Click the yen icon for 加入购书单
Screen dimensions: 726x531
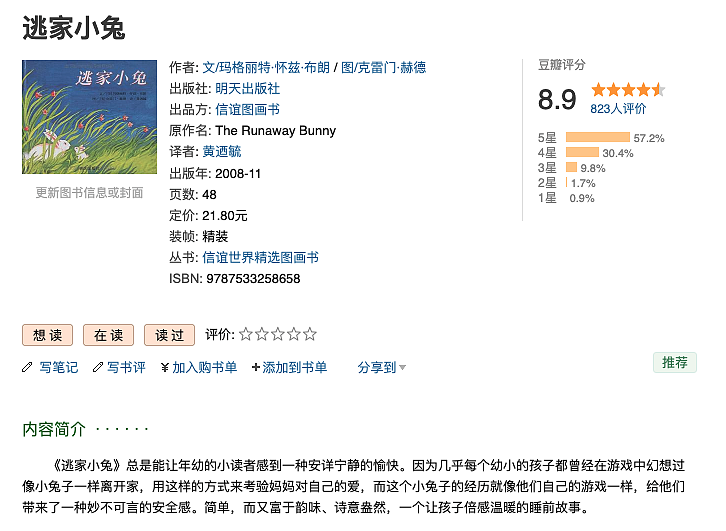click(165, 367)
